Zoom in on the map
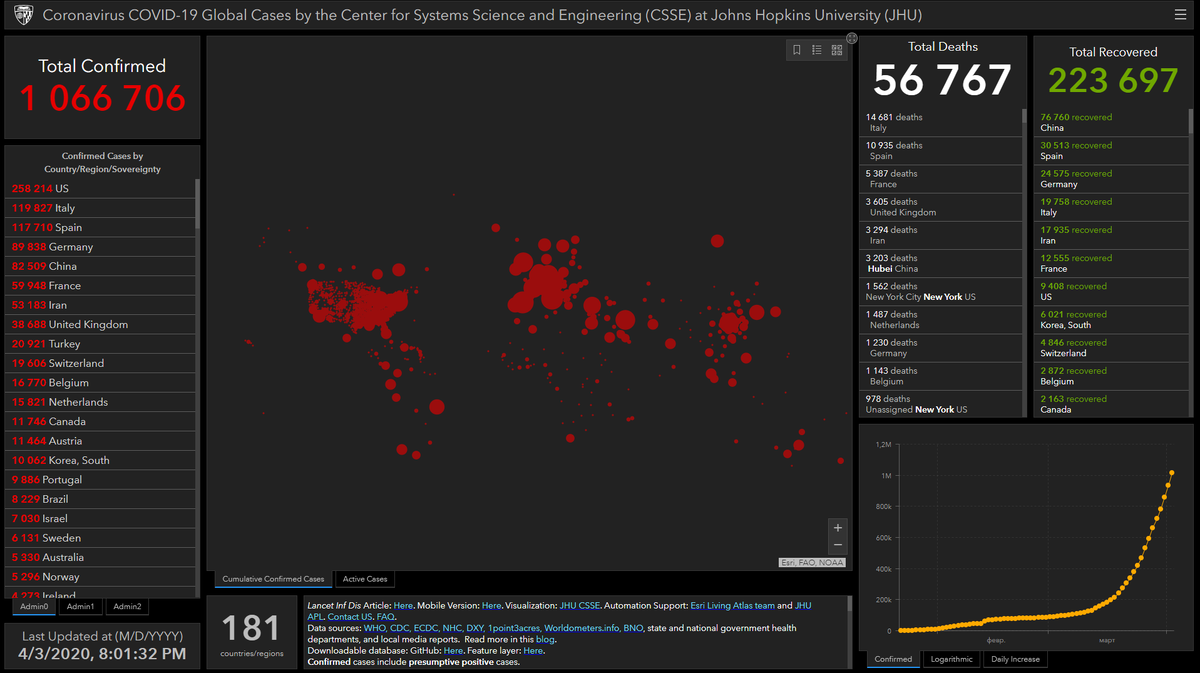This screenshot has width=1200, height=673. point(838,528)
